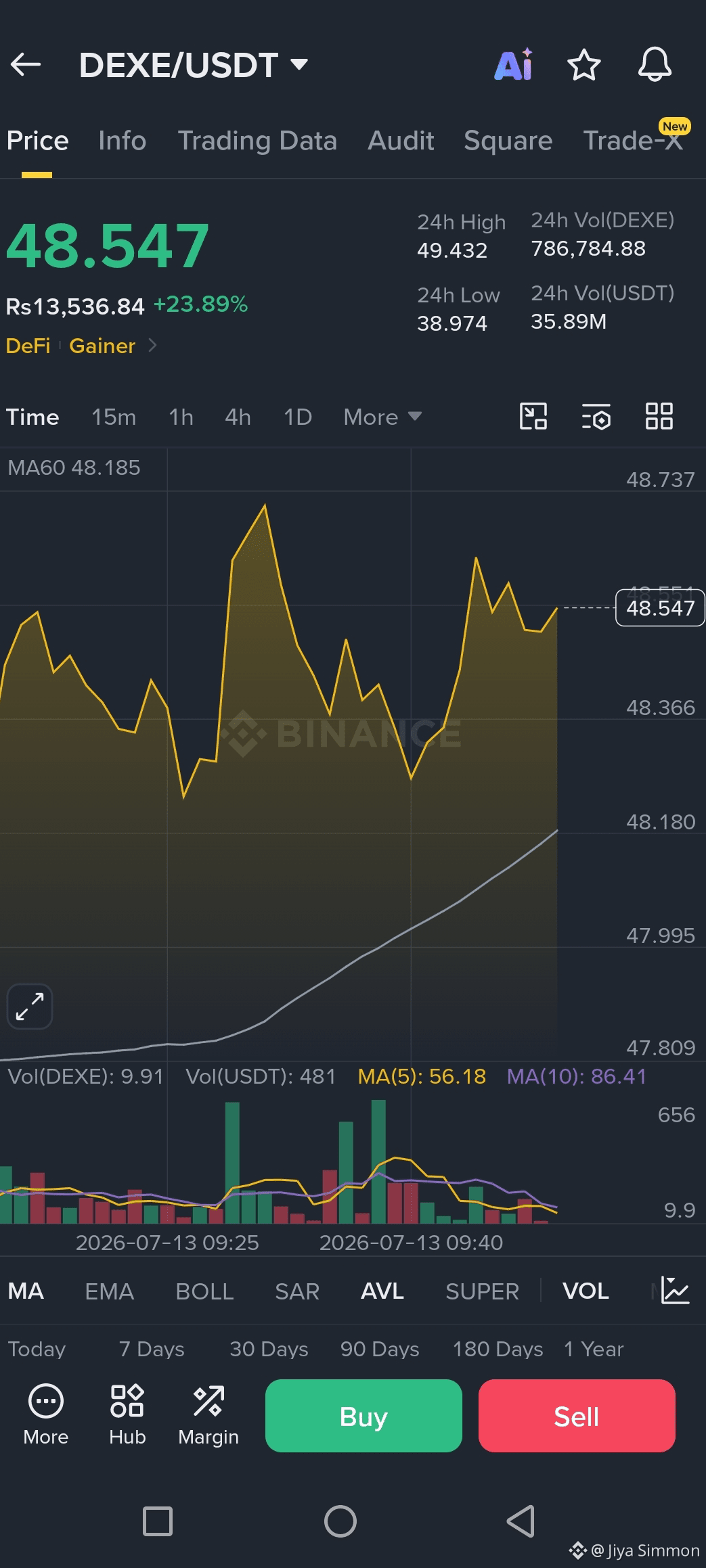Tap the +23.89% change percentage

pyautogui.click(x=200, y=304)
